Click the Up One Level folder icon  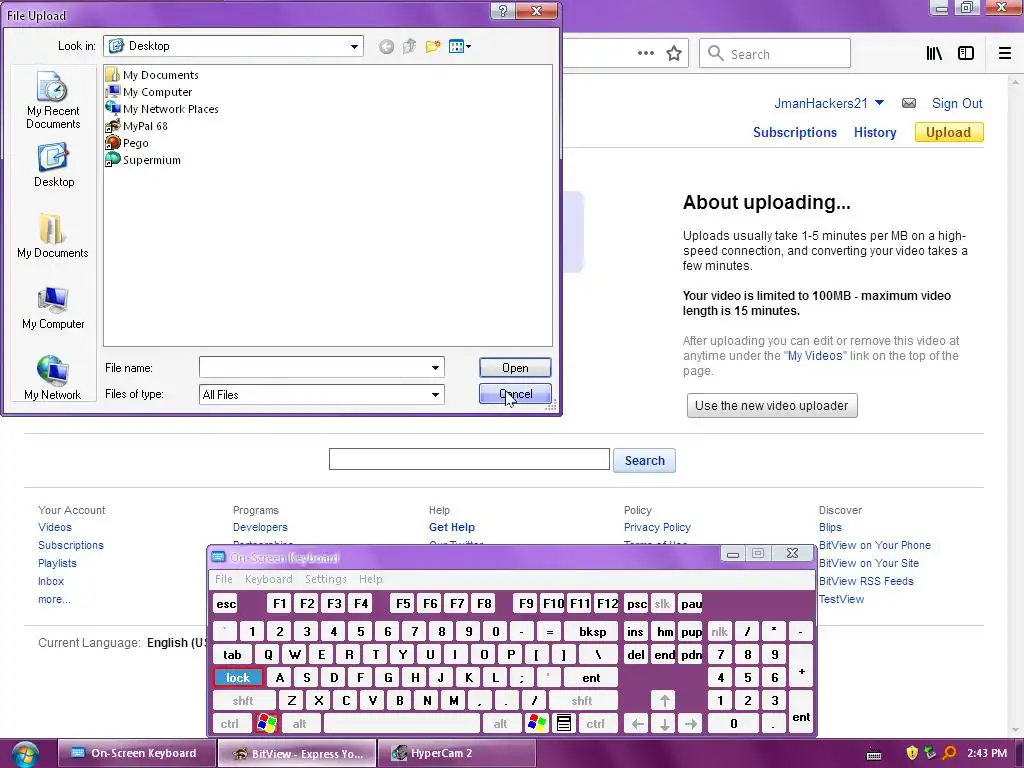pyautogui.click(x=409, y=46)
